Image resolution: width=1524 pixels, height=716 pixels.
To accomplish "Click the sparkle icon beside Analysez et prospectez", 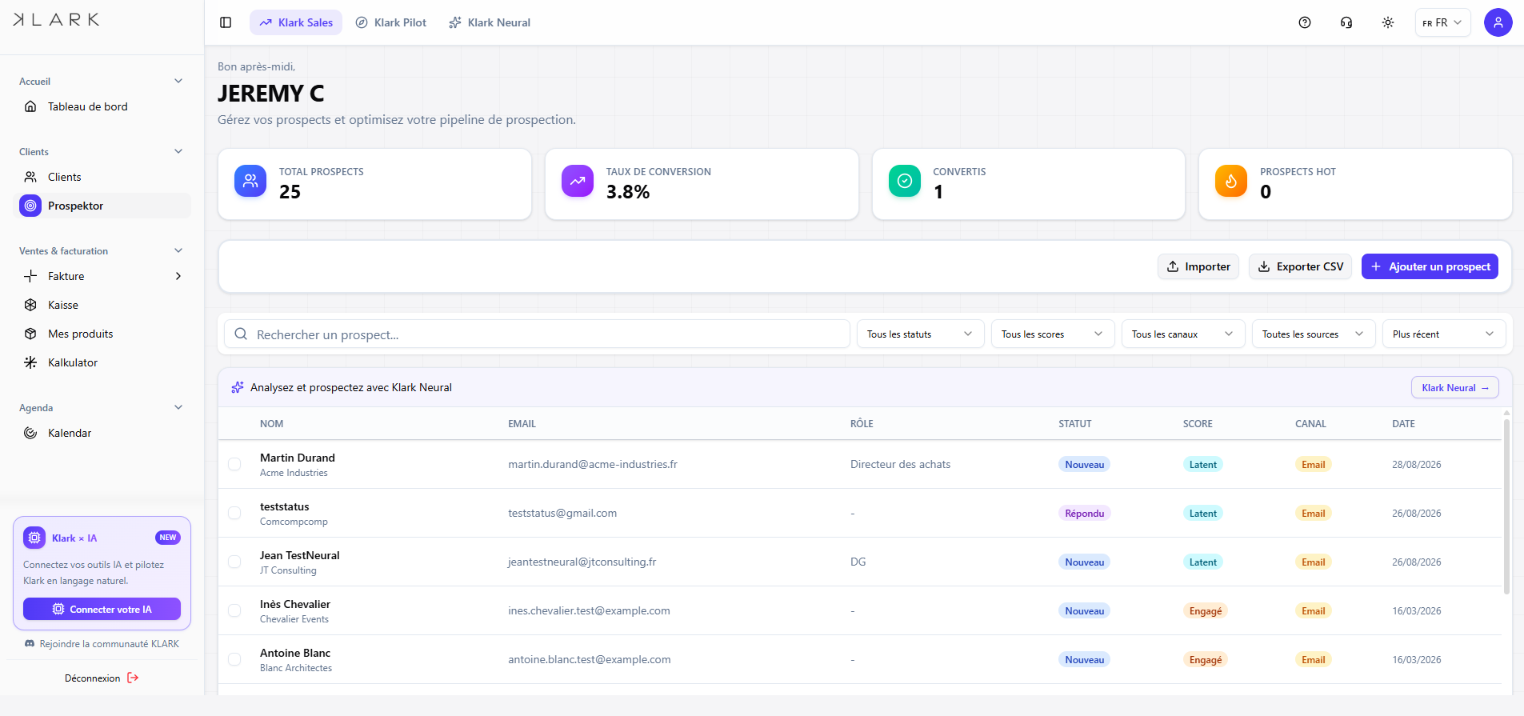I will pyautogui.click(x=237, y=387).
